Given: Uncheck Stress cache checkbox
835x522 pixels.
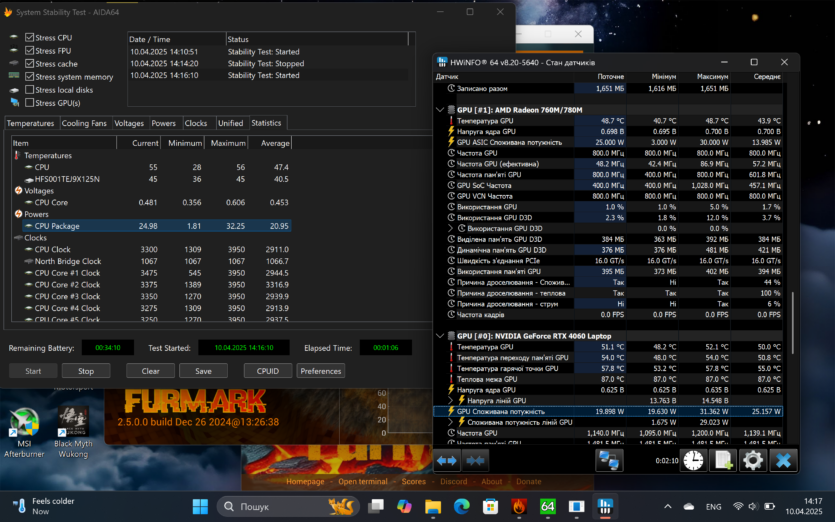Looking at the screenshot, I should pos(30,63).
